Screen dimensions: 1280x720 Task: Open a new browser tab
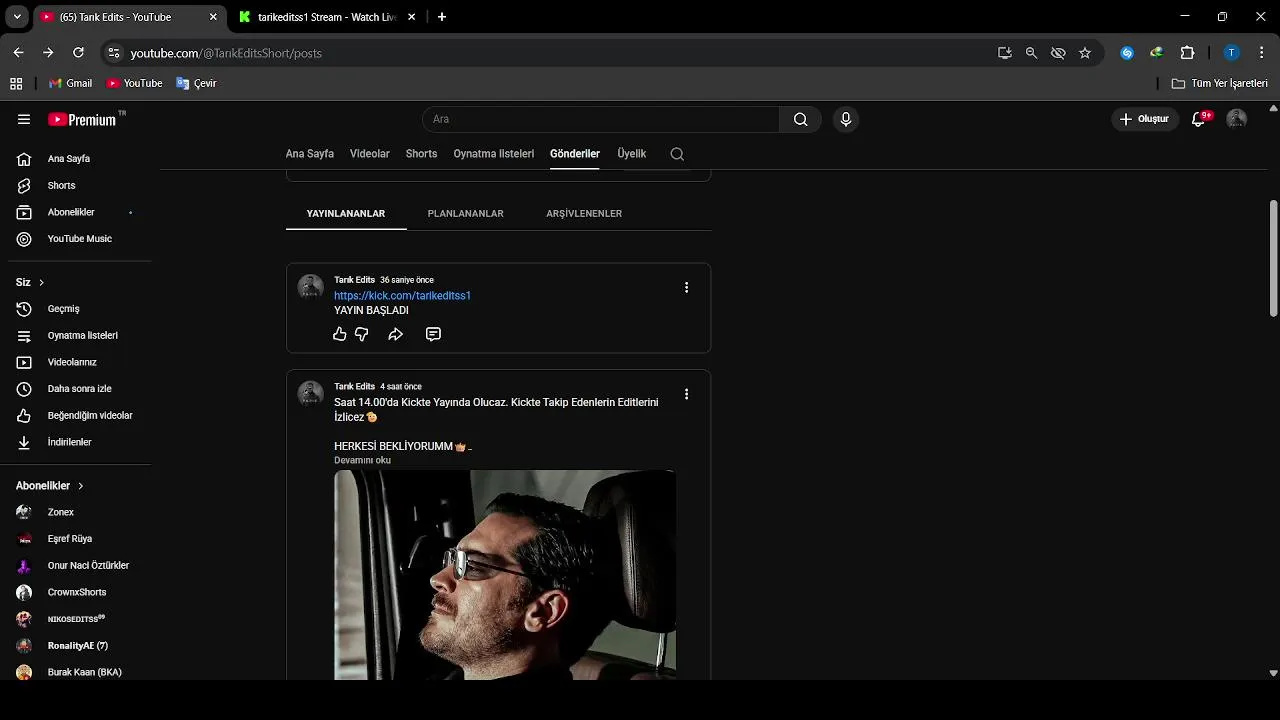pos(442,17)
